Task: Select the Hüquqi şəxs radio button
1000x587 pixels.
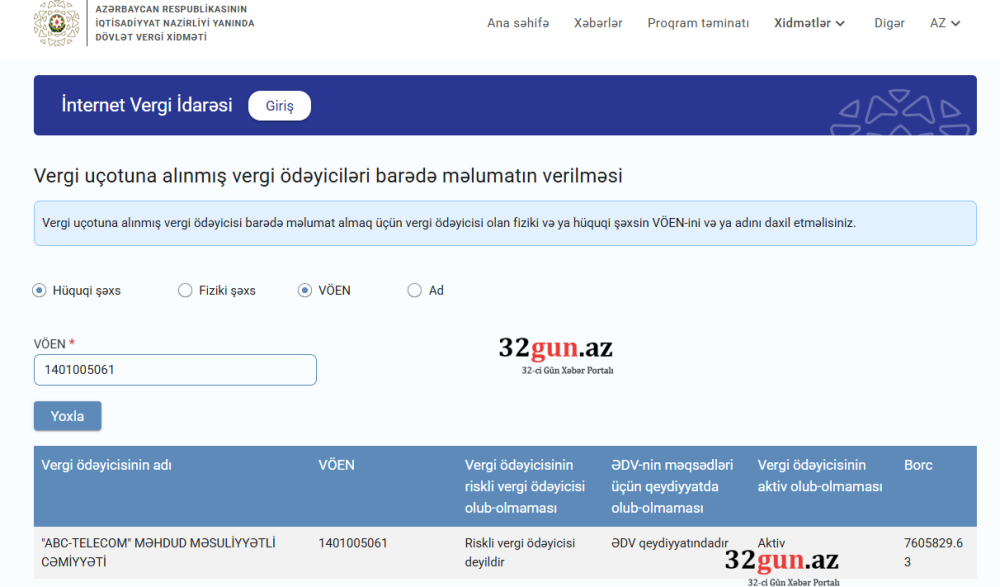Action: pyautogui.click(x=40, y=291)
